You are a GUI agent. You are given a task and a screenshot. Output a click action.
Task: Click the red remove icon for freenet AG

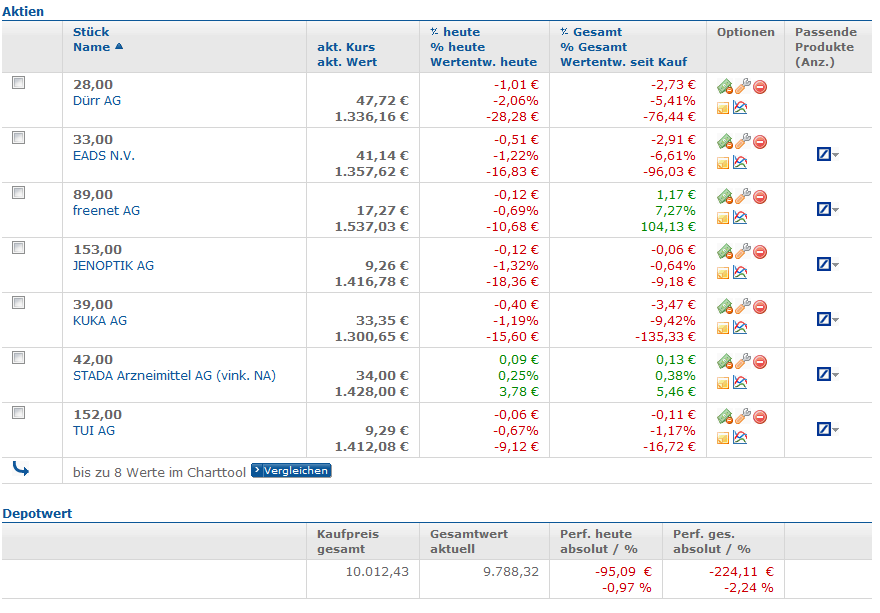[x=760, y=197]
